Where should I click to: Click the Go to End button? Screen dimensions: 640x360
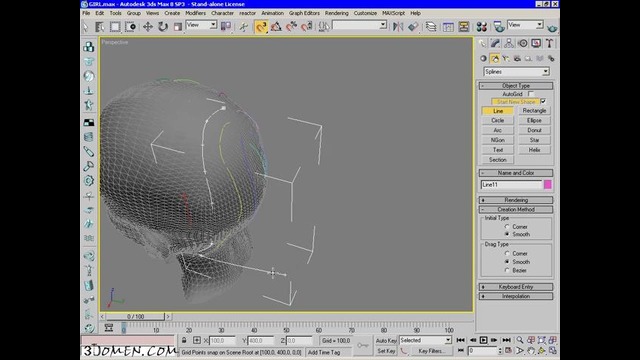pos(507,340)
